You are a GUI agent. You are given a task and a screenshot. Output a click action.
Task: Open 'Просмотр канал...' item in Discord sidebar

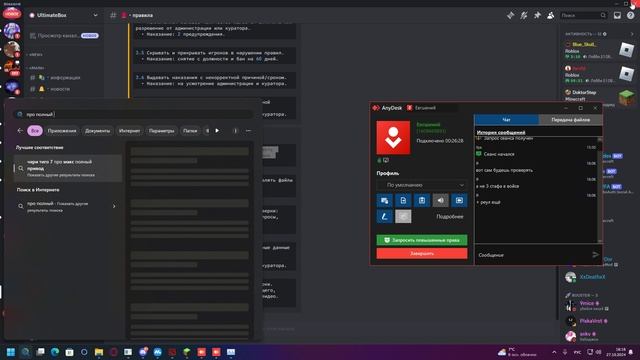coord(64,36)
